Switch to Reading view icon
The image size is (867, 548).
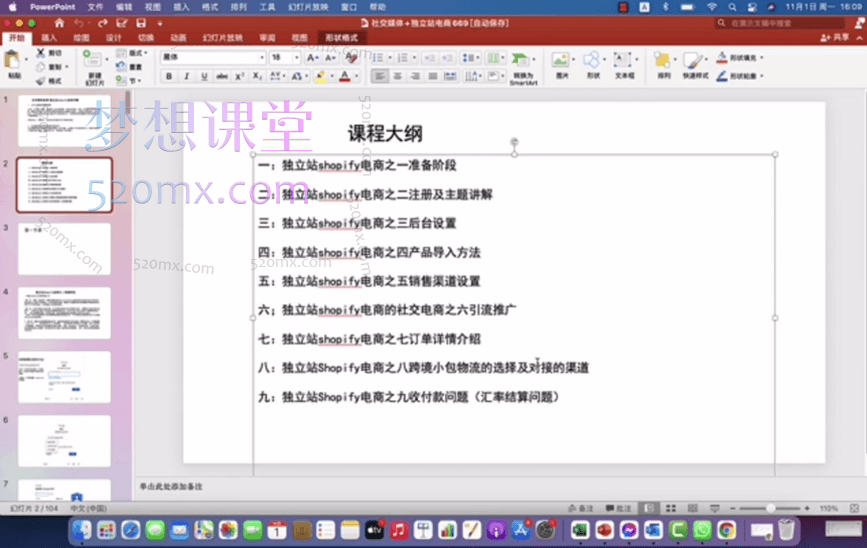692,508
